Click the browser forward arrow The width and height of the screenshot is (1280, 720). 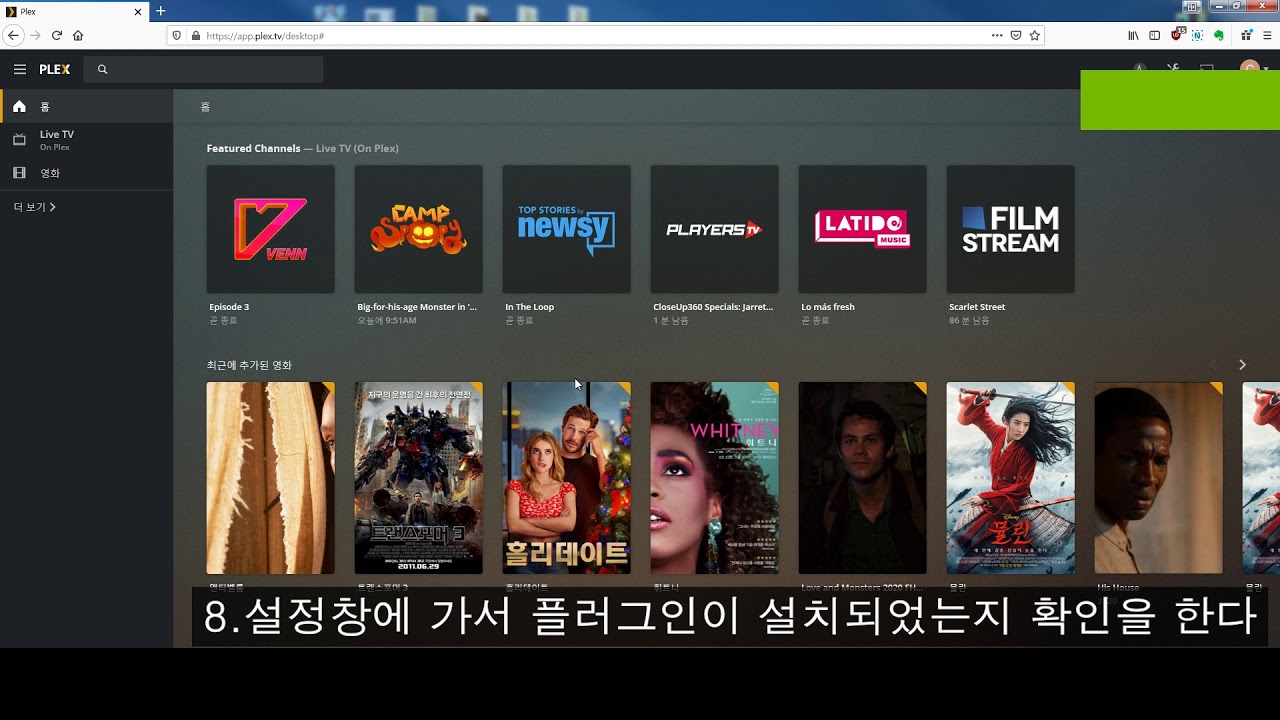point(36,35)
